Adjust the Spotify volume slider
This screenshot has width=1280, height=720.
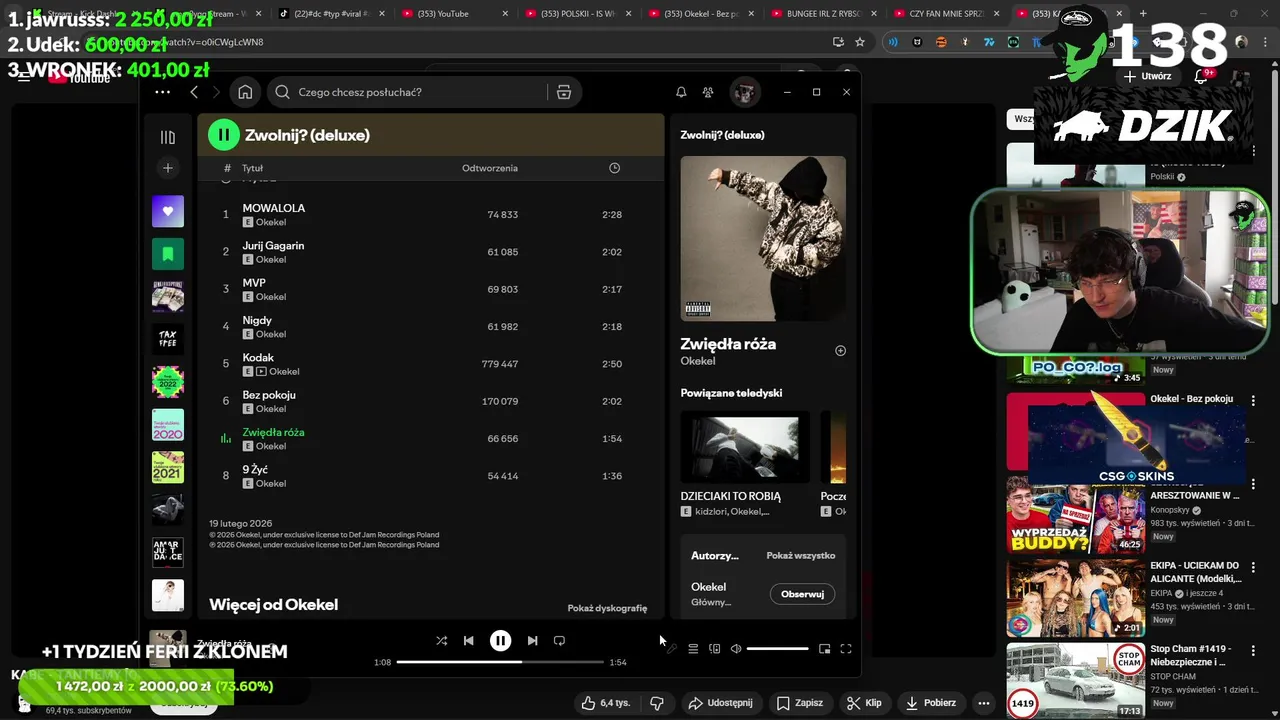pos(777,649)
